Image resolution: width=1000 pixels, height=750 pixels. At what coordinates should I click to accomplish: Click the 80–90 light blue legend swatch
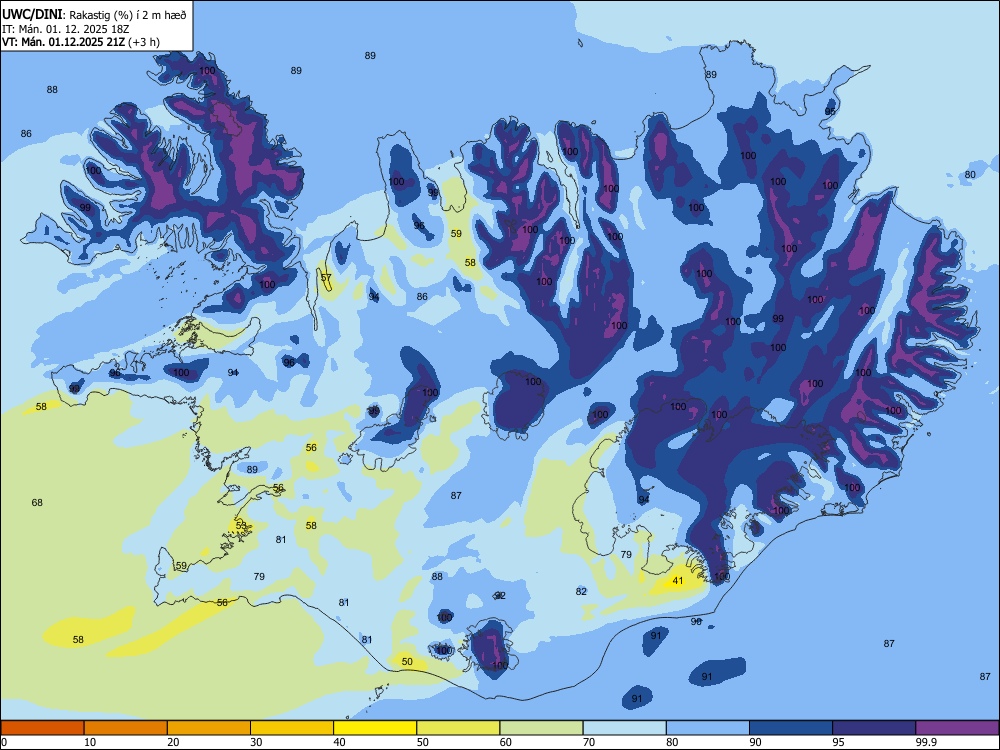708,728
